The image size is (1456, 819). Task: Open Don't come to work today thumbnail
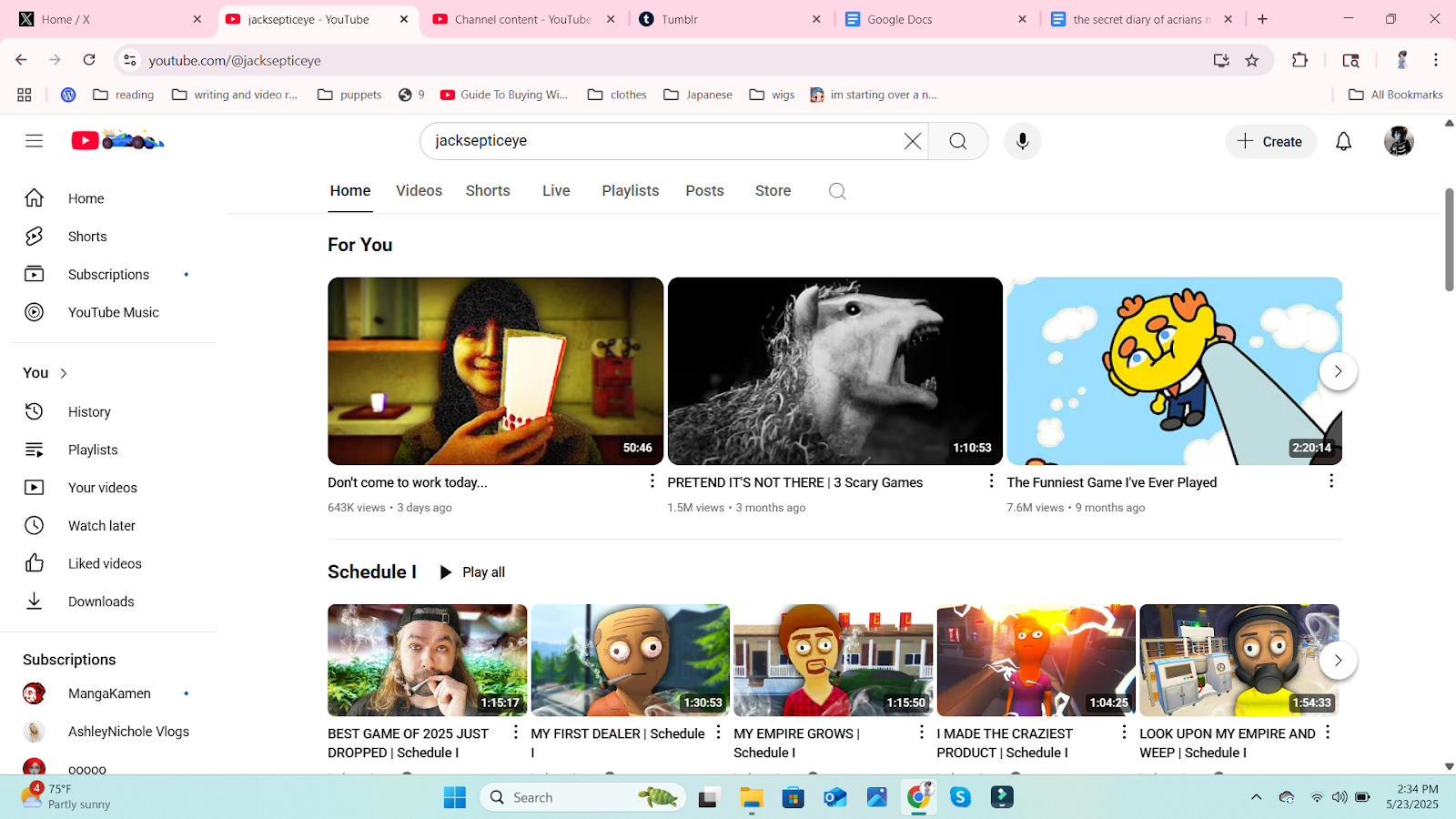click(x=495, y=371)
